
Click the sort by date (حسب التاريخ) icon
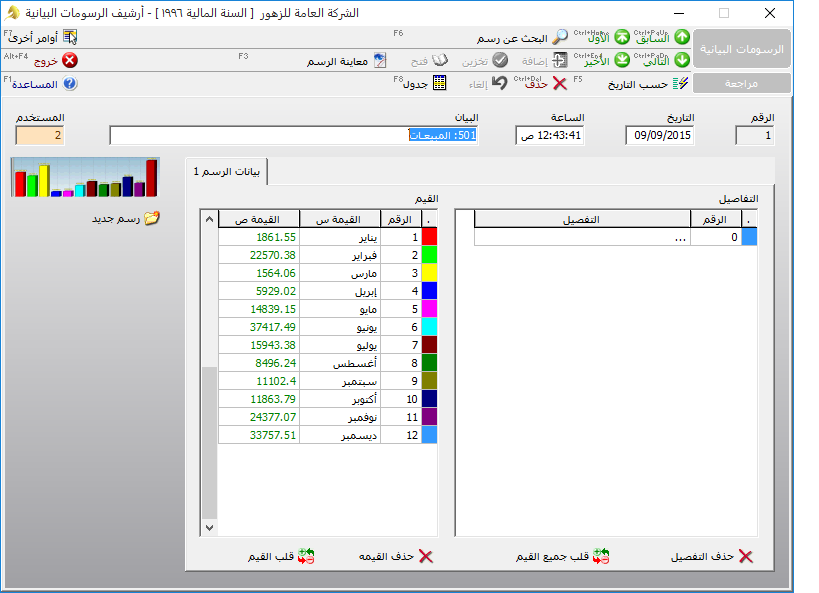point(681,84)
